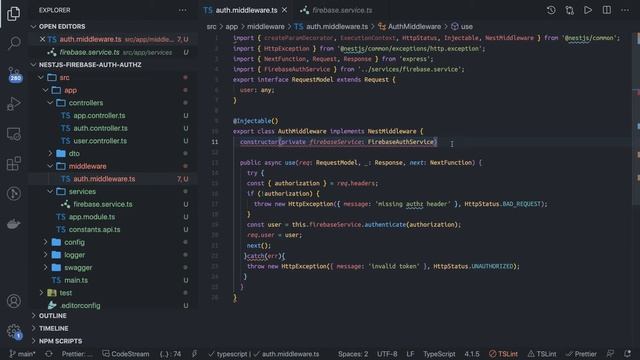Click the middleware breadcrumb segment

266,27
